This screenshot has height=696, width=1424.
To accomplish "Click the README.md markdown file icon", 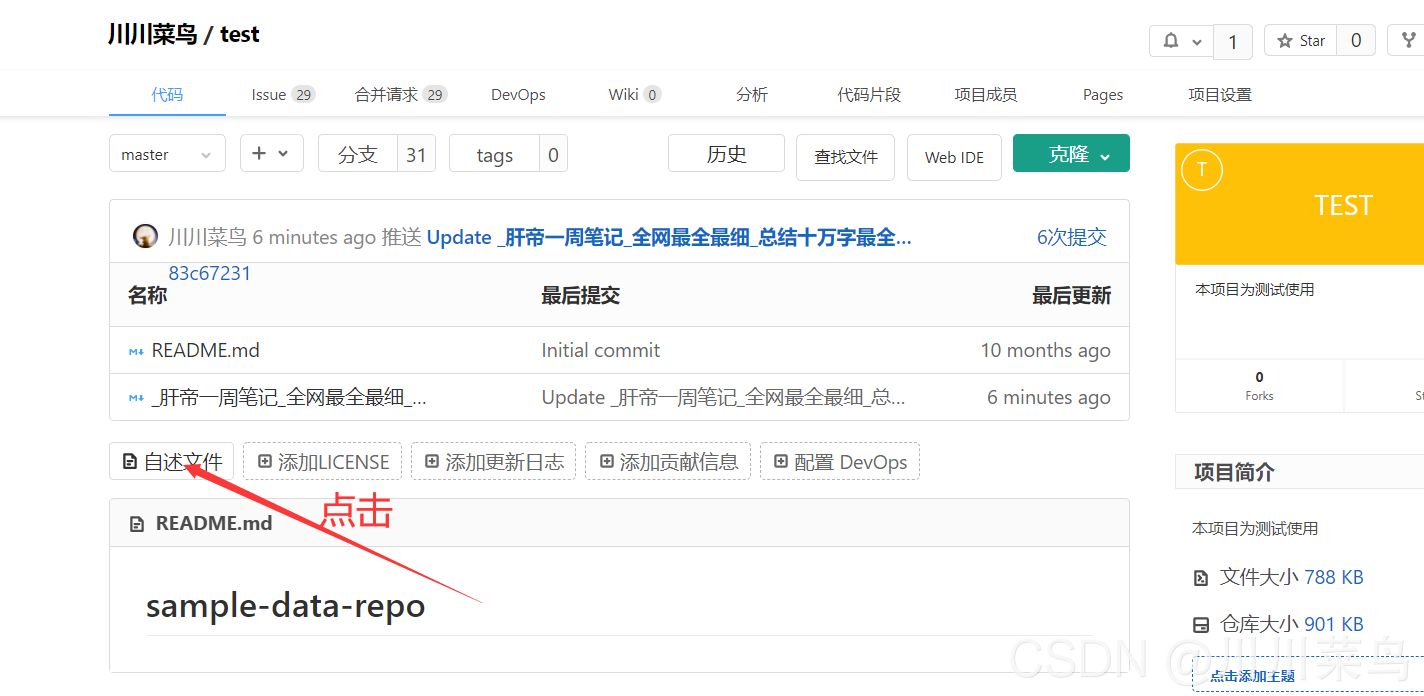I will pos(136,351).
